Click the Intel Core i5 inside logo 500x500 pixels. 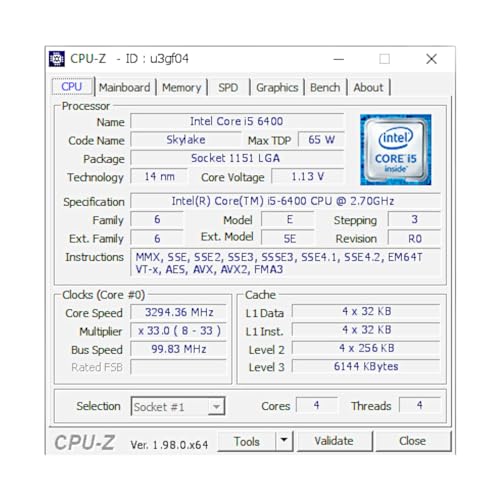click(x=396, y=150)
